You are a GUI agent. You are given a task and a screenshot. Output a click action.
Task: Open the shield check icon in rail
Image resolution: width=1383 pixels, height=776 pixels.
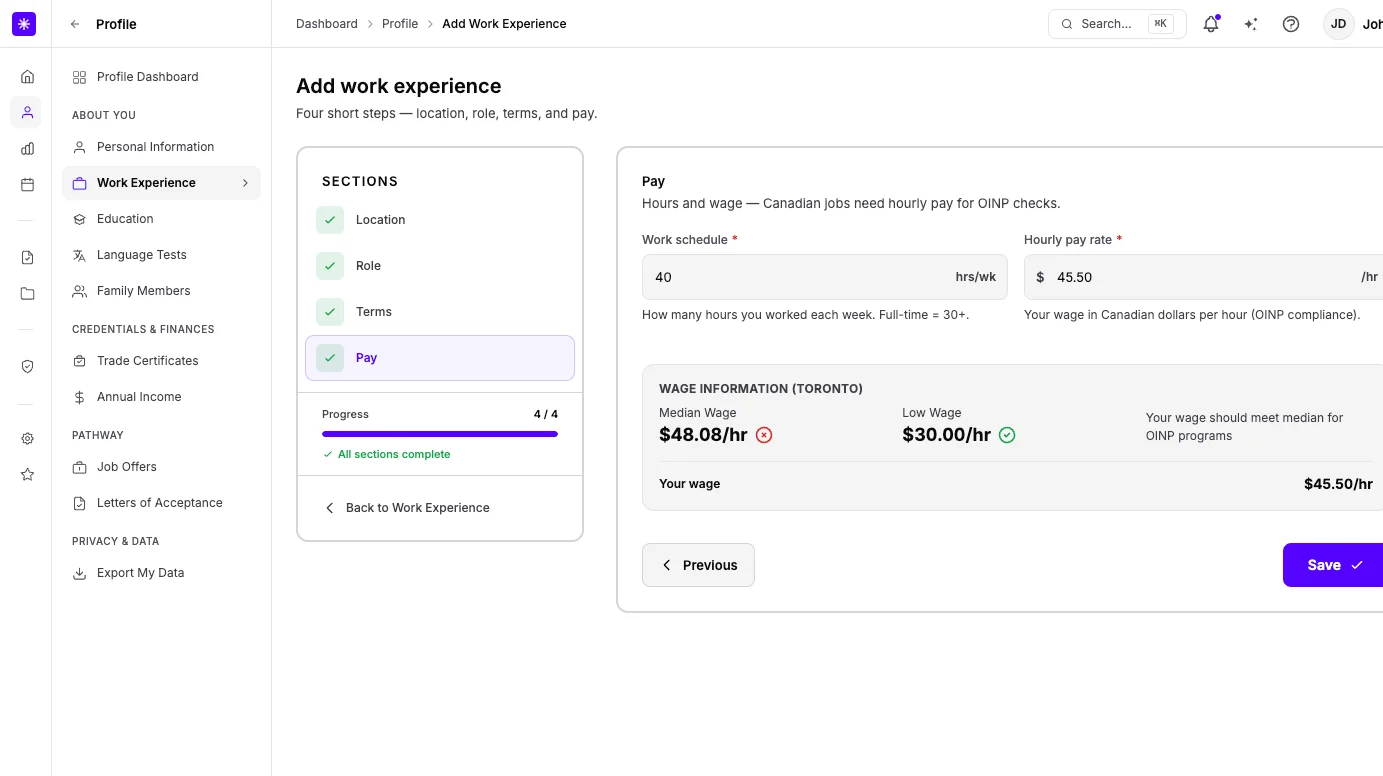[x=27, y=367]
